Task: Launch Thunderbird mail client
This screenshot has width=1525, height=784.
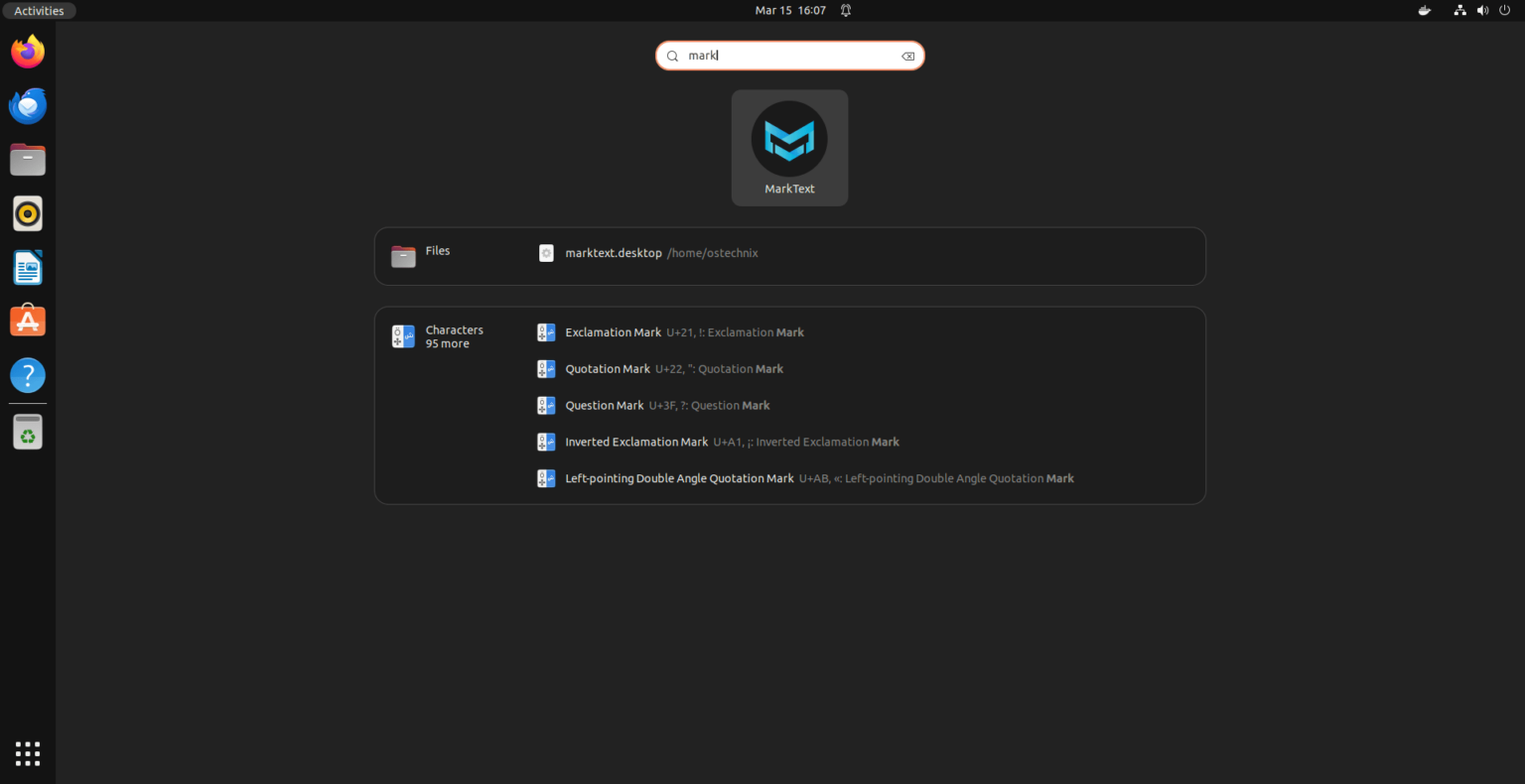Action: [x=27, y=105]
